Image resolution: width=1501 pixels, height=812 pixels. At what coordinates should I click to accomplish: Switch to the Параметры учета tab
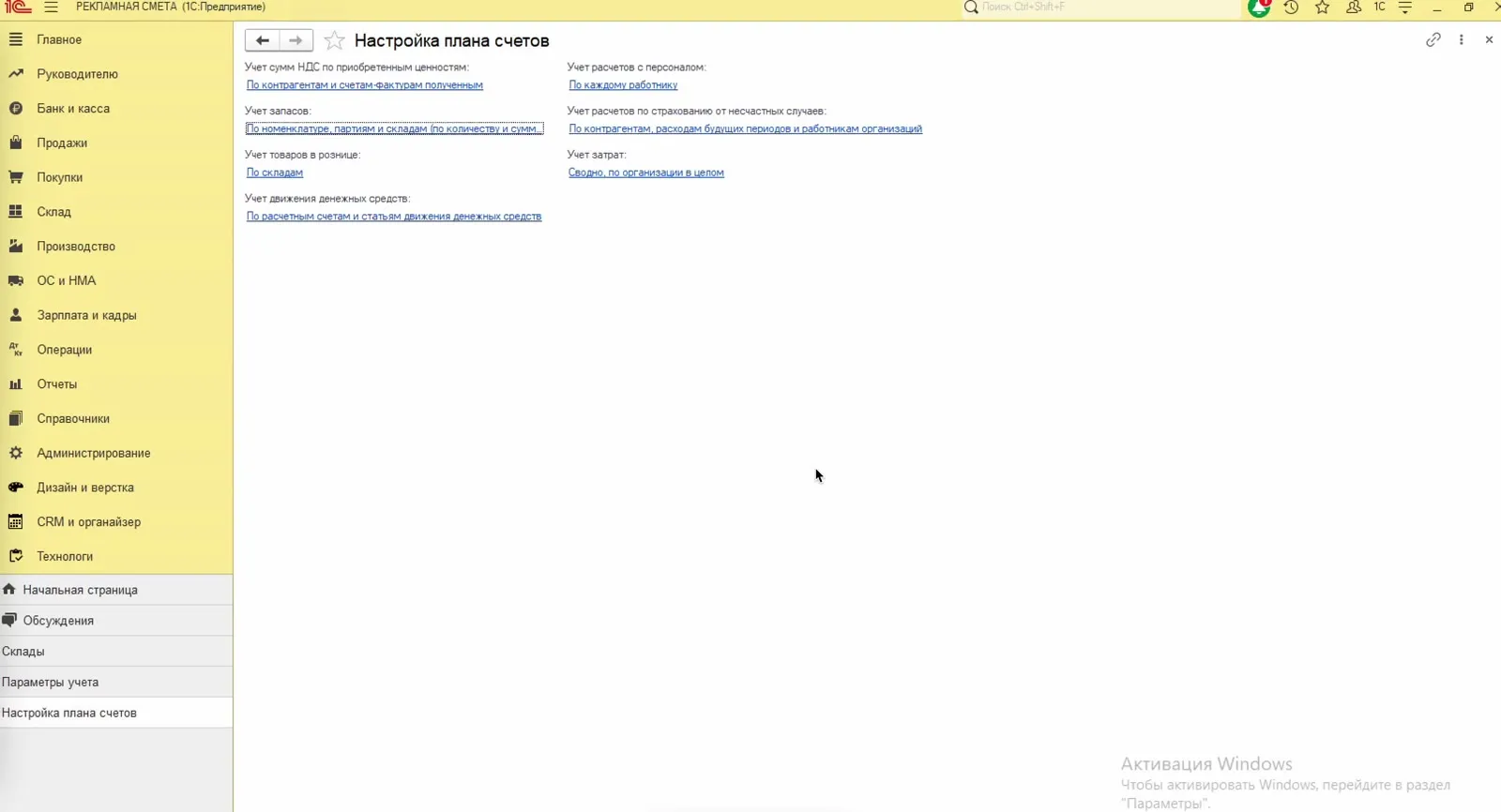[116, 683]
